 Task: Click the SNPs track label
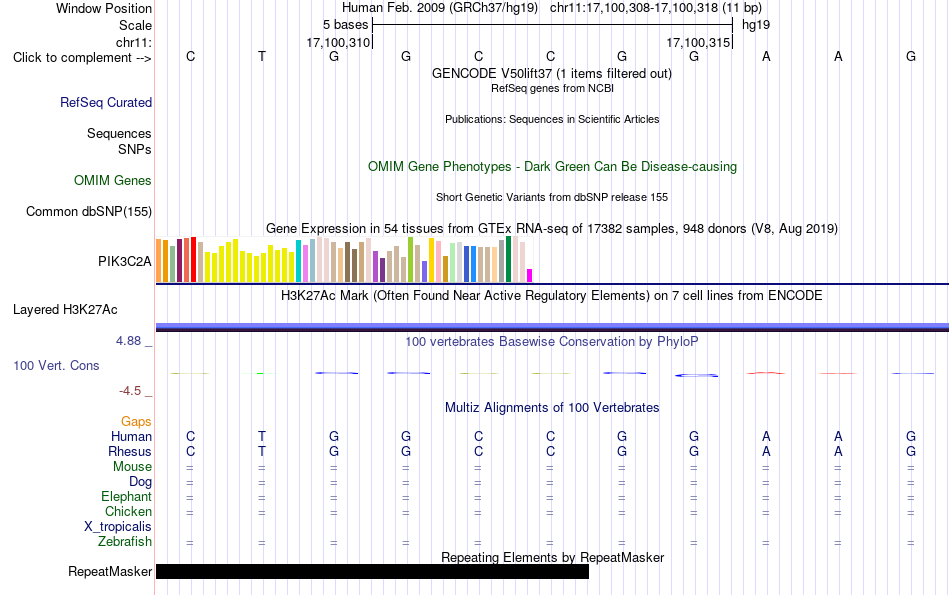[x=135, y=149]
